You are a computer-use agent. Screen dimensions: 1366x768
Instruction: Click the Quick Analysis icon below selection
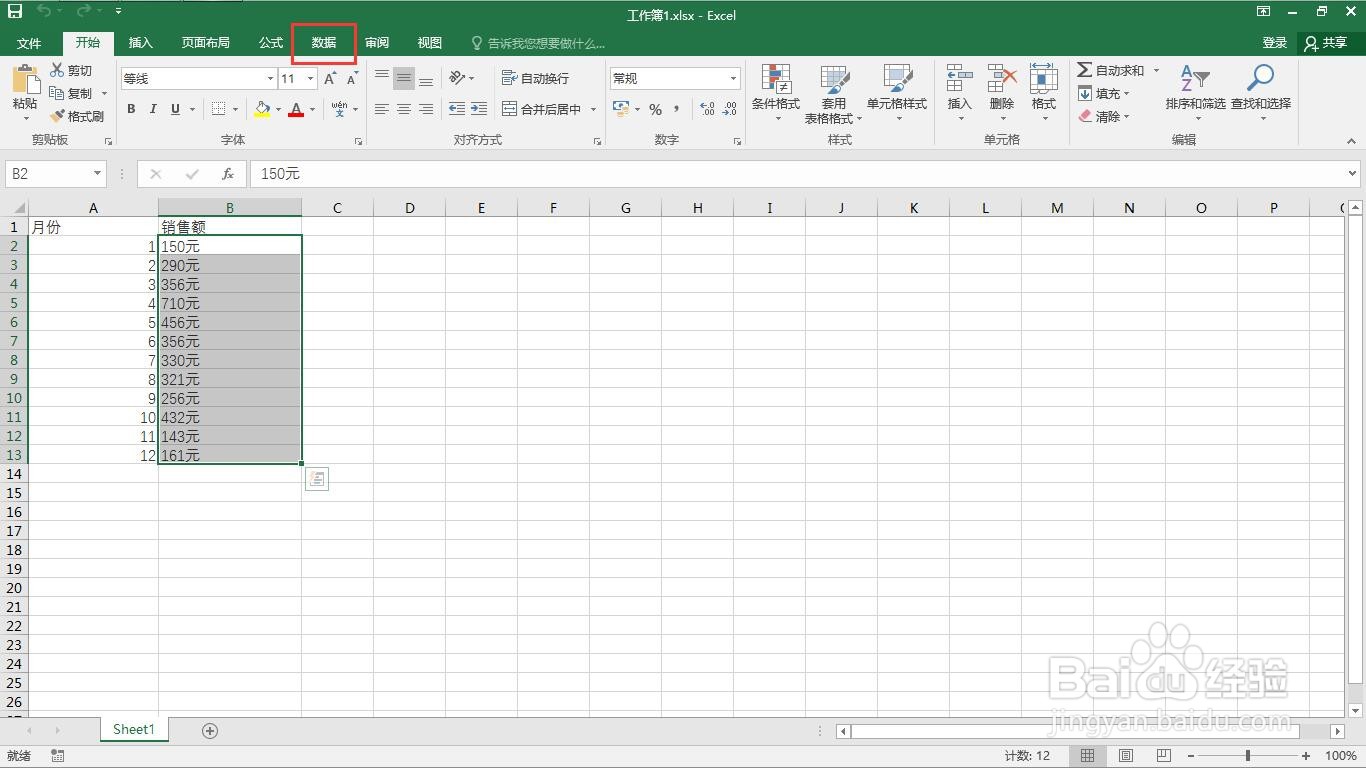point(316,479)
